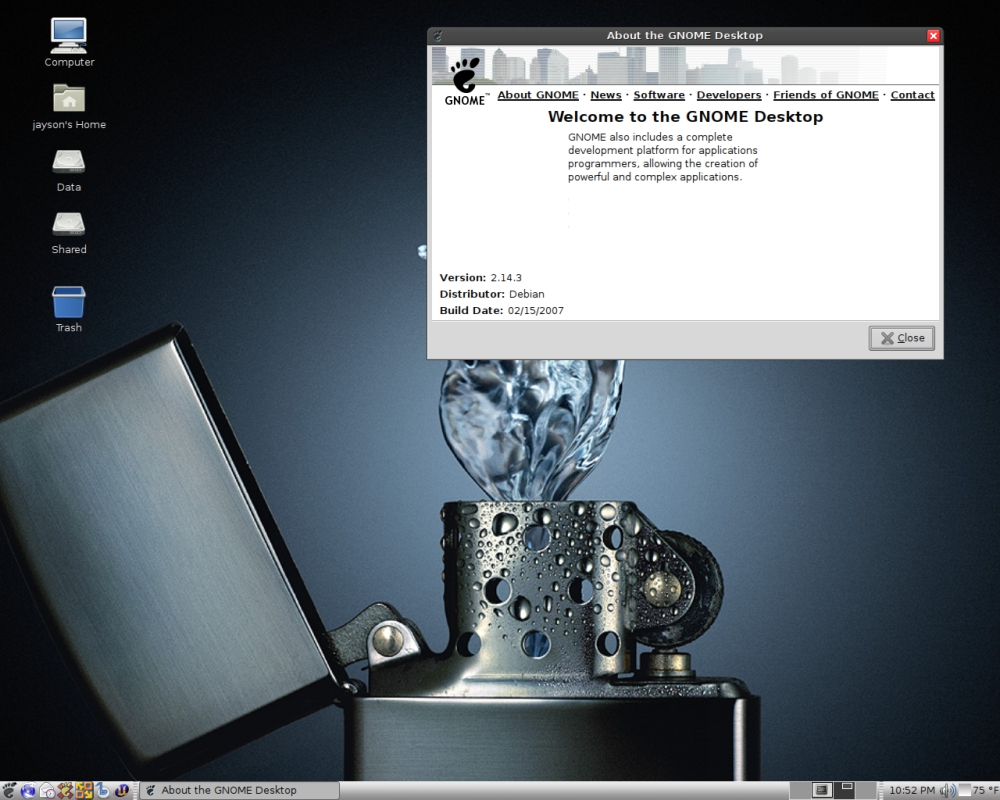Launch the globe web browser panel icon
The width and height of the screenshot is (1000, 800).
coord(28,791)
